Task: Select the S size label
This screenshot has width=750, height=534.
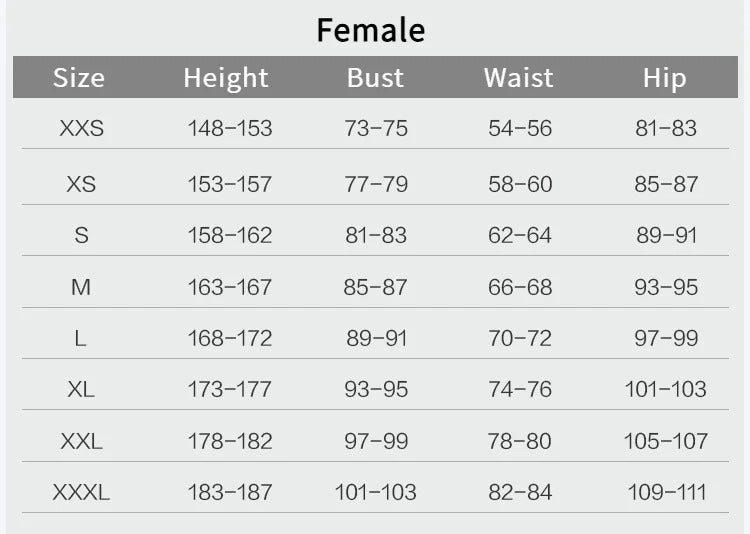Action: [x=81, y=236]
